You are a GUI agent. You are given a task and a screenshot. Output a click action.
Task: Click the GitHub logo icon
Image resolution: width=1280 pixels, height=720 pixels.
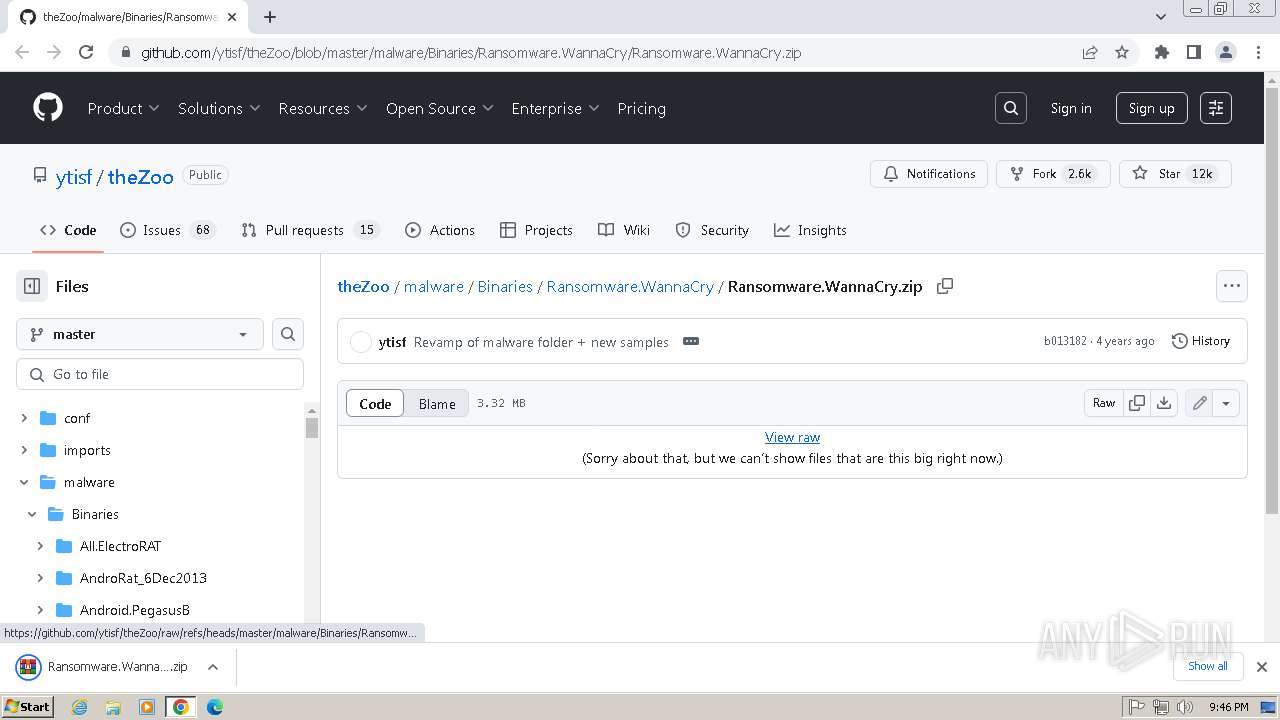48,108
